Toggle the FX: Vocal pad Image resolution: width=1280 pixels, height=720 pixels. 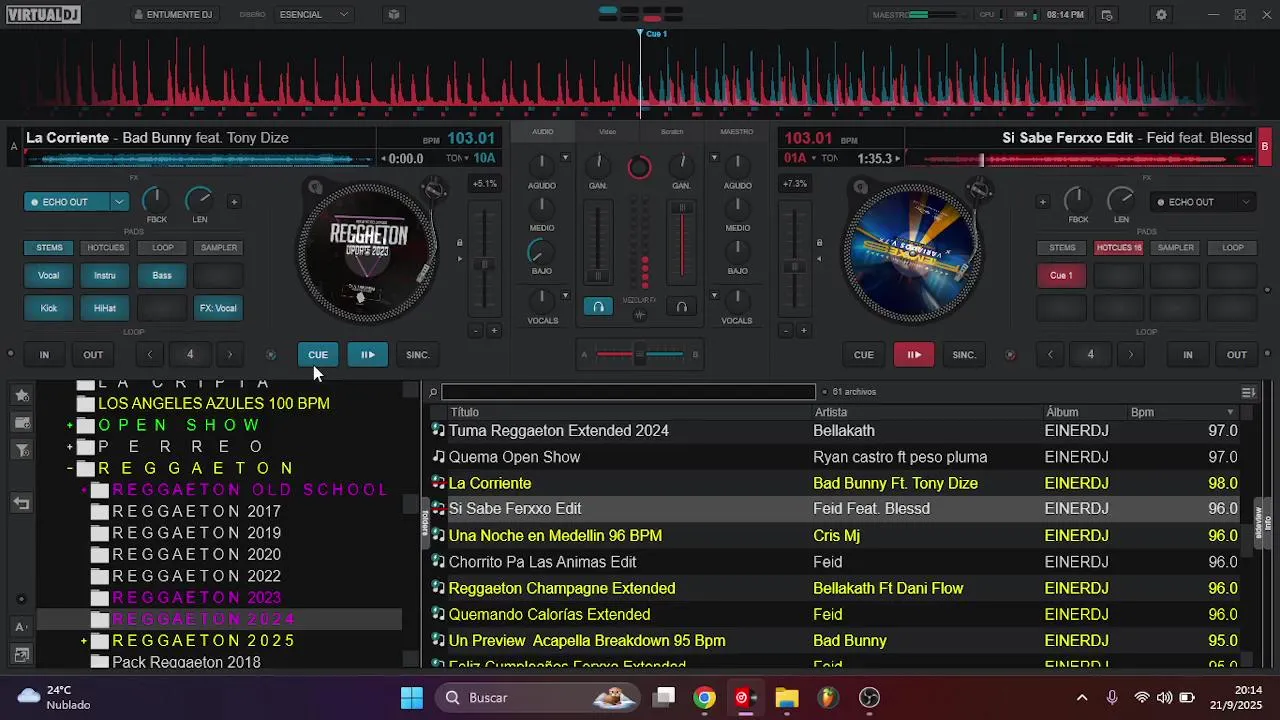[x=218, y=308]
